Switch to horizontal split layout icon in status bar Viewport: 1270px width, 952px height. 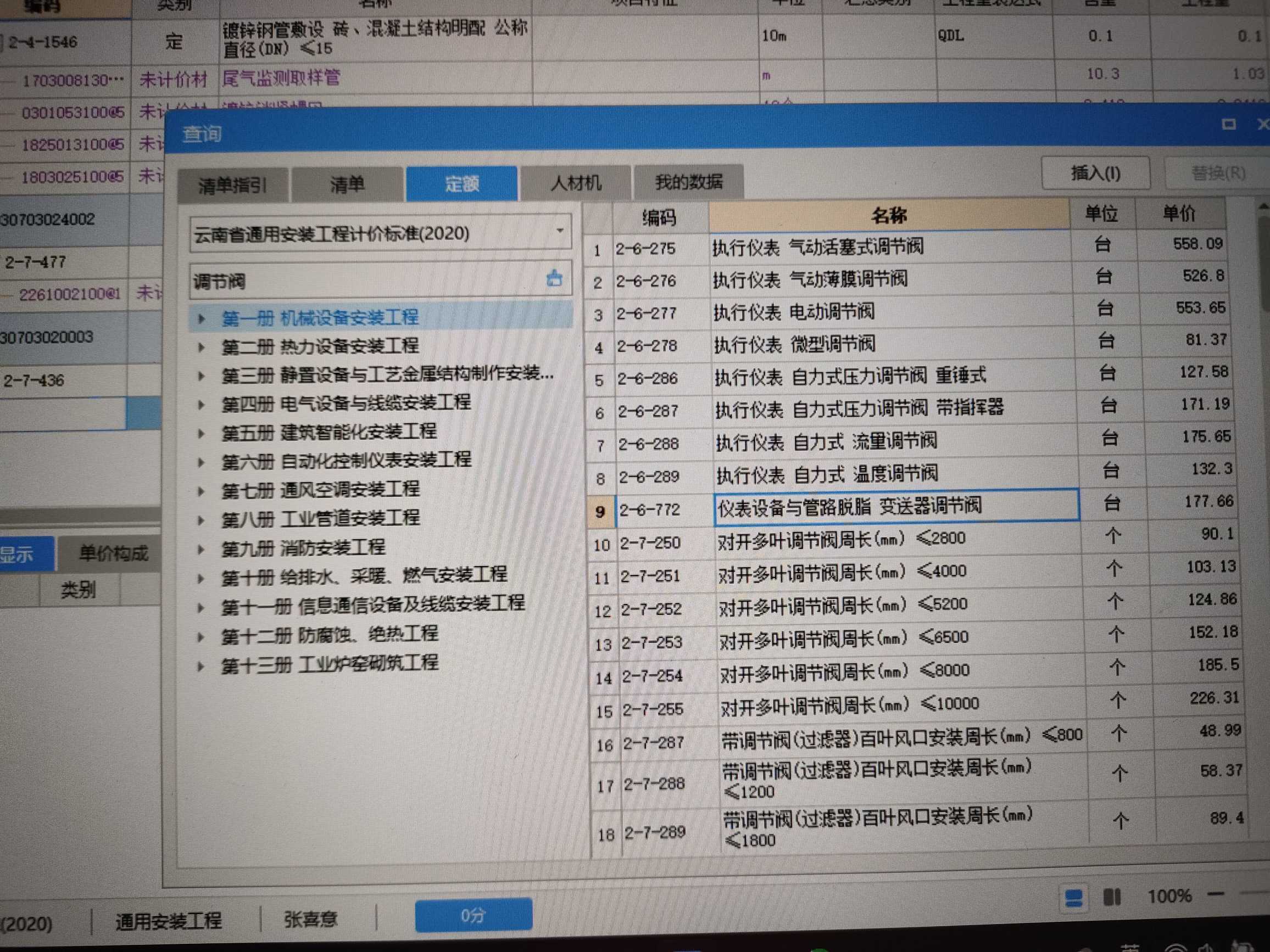(x=1074, y=898)
